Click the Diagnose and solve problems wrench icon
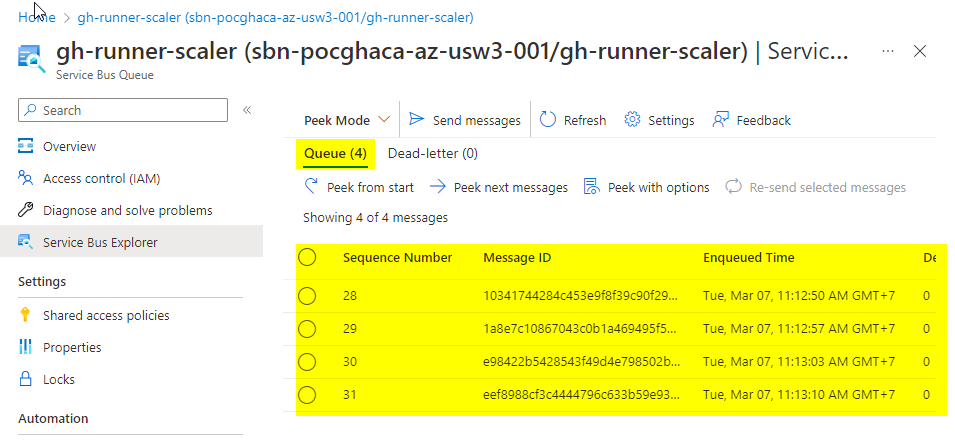 click(x=25, y=210)
